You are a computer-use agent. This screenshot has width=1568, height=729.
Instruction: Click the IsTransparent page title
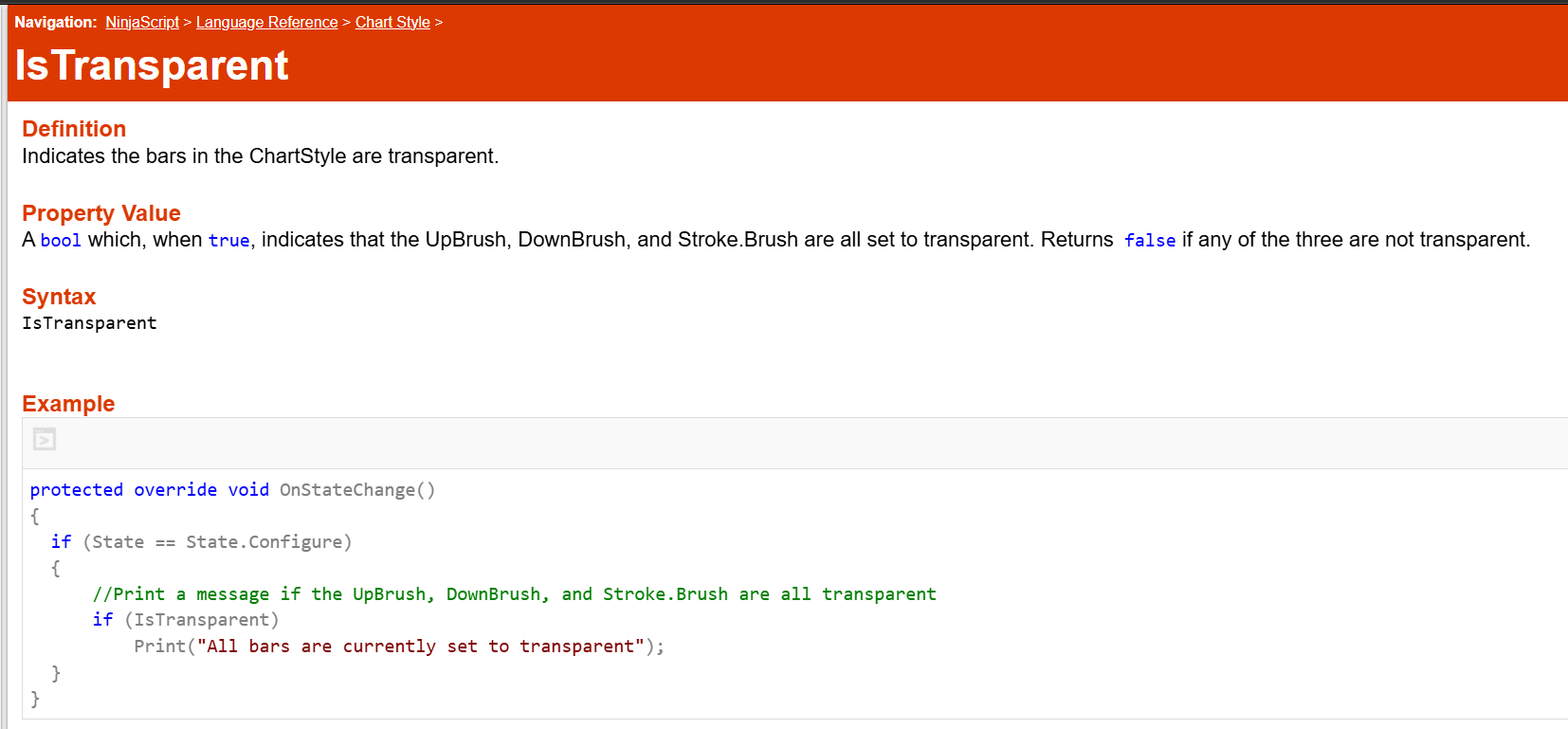[152, 65]
